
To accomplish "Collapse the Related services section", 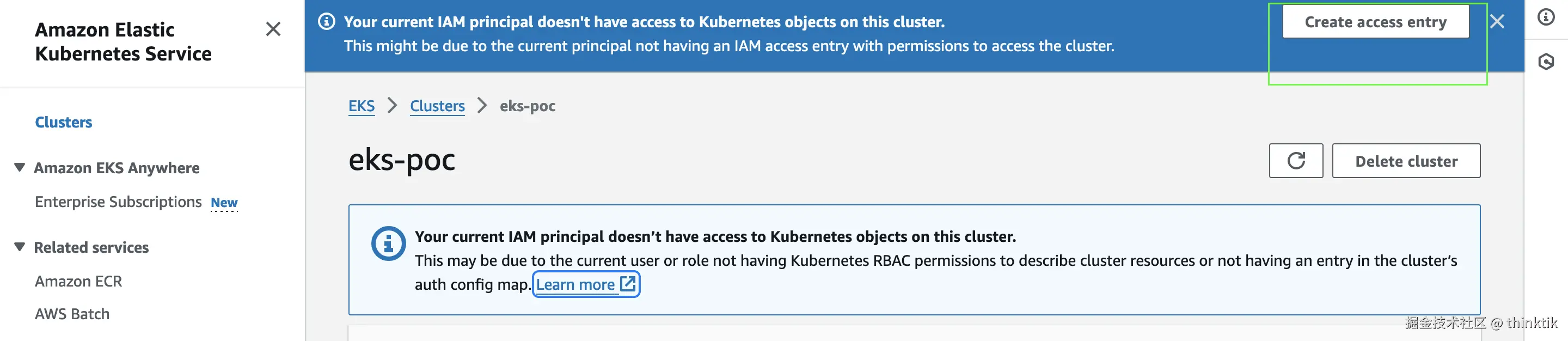I will pos(20,247).
